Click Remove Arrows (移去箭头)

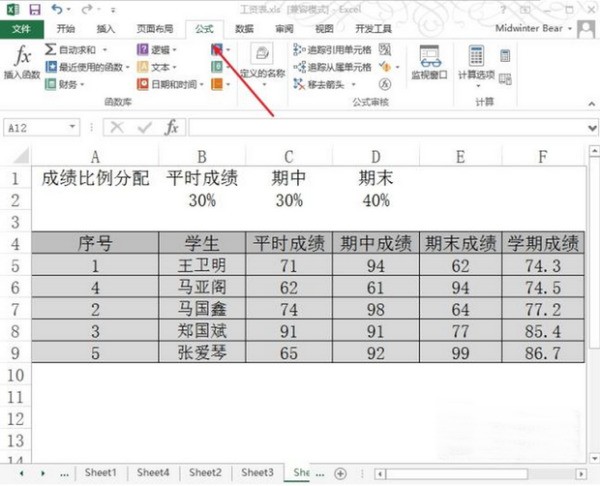pos(320,84)
